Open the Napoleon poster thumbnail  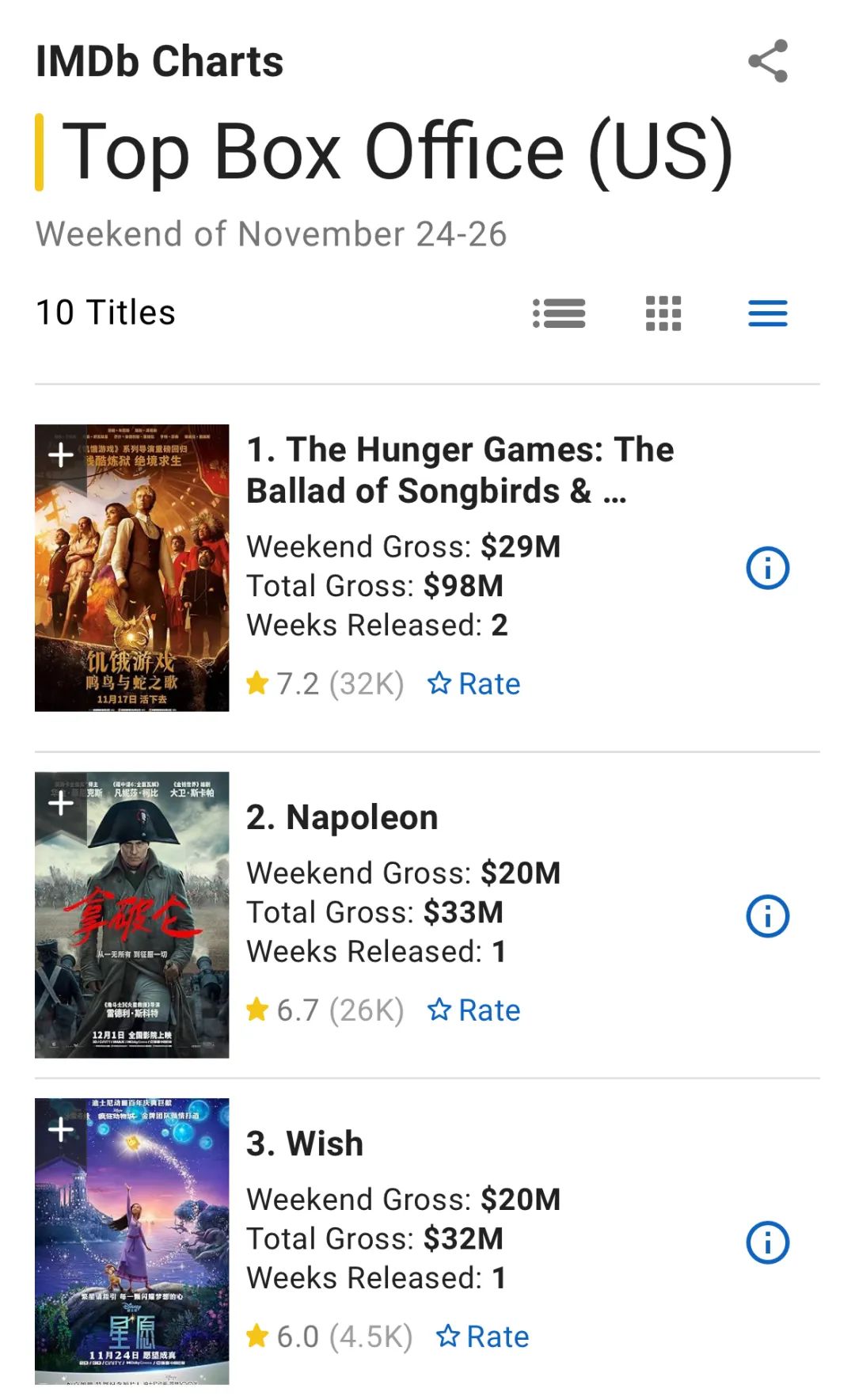[132, 915]
